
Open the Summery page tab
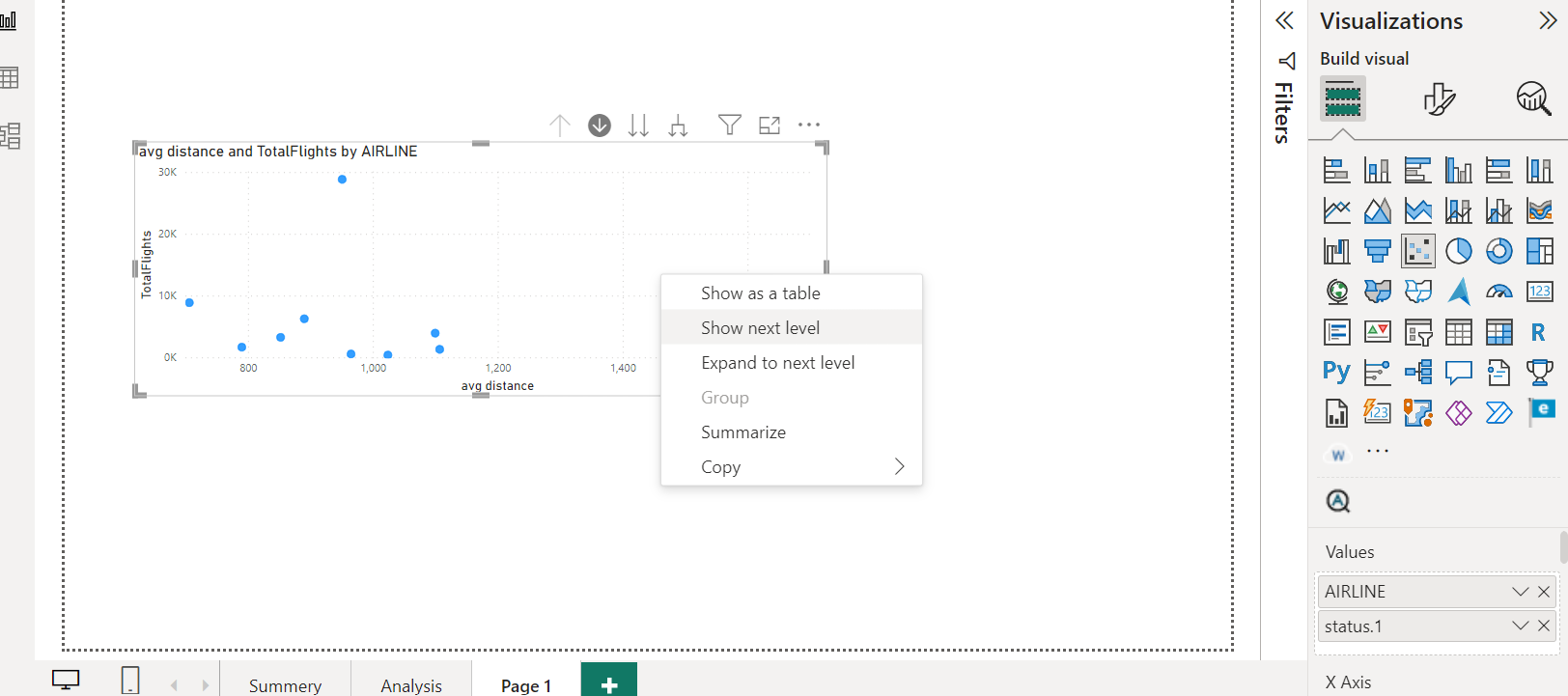(285, 684)
